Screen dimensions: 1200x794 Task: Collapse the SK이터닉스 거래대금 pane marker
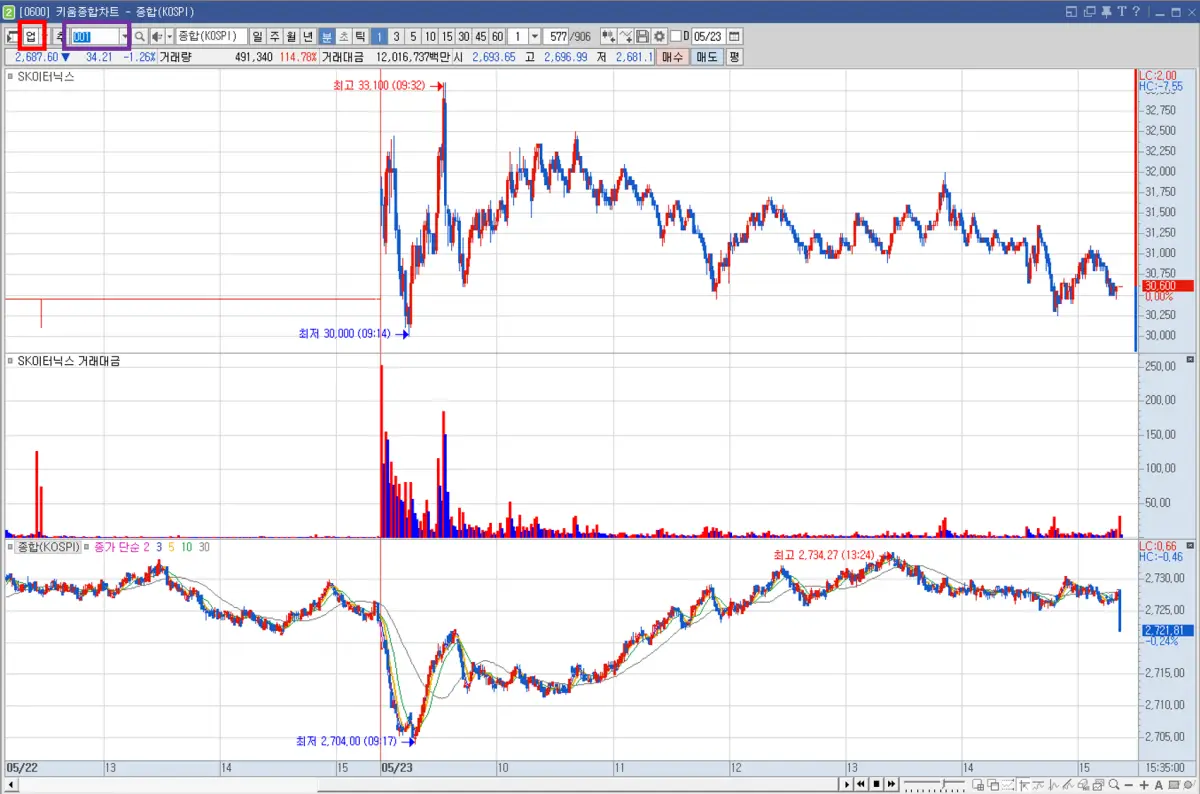(x=10, y=361)
